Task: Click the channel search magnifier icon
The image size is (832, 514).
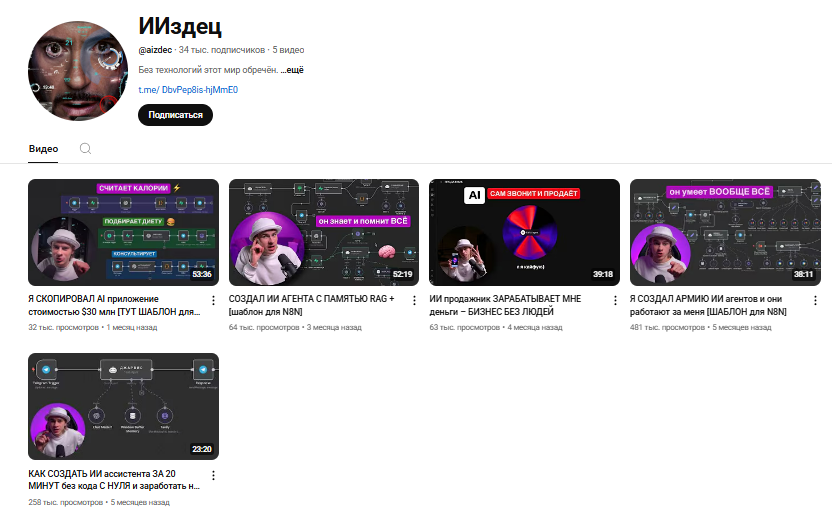Action: (85, 148)
